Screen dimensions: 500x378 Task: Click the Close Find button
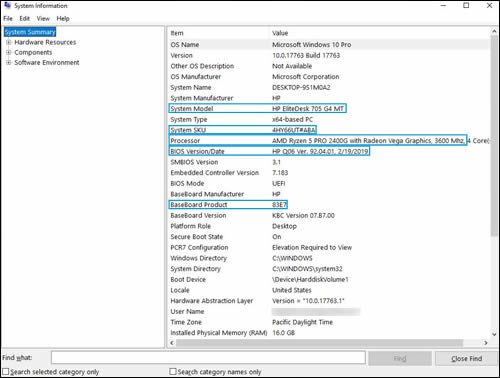pyautogui.click(x=466, y=359)
